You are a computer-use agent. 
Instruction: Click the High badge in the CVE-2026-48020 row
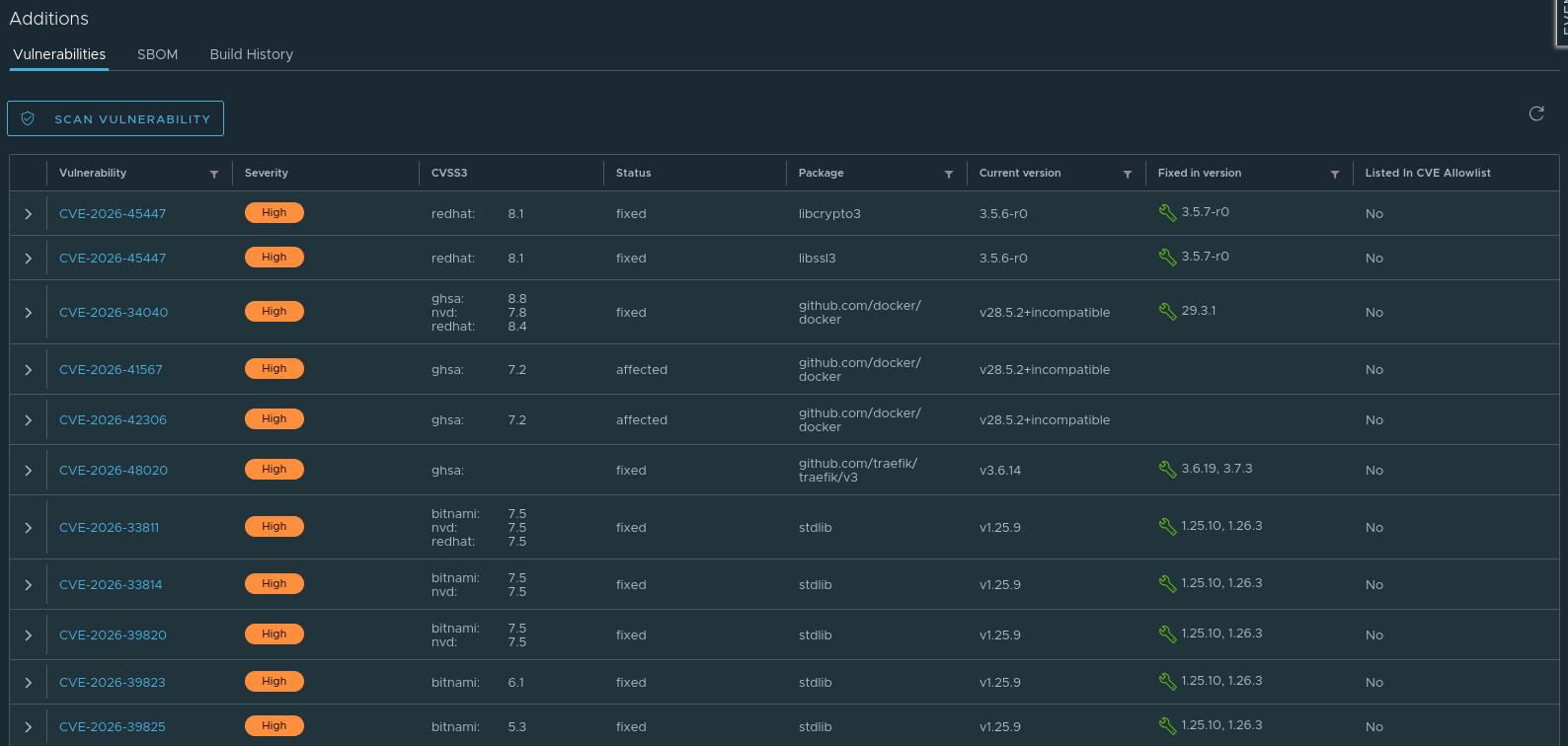274,469
